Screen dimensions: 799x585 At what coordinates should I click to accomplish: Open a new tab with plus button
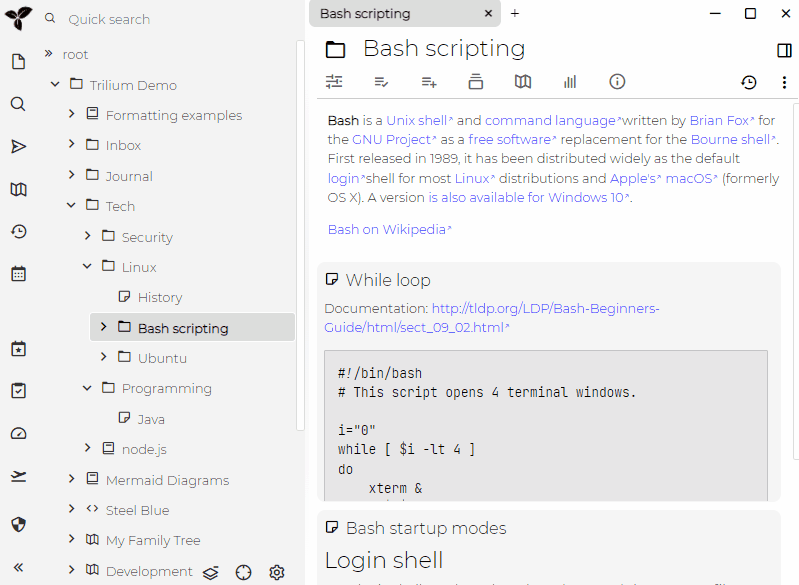tap(515, 14)
